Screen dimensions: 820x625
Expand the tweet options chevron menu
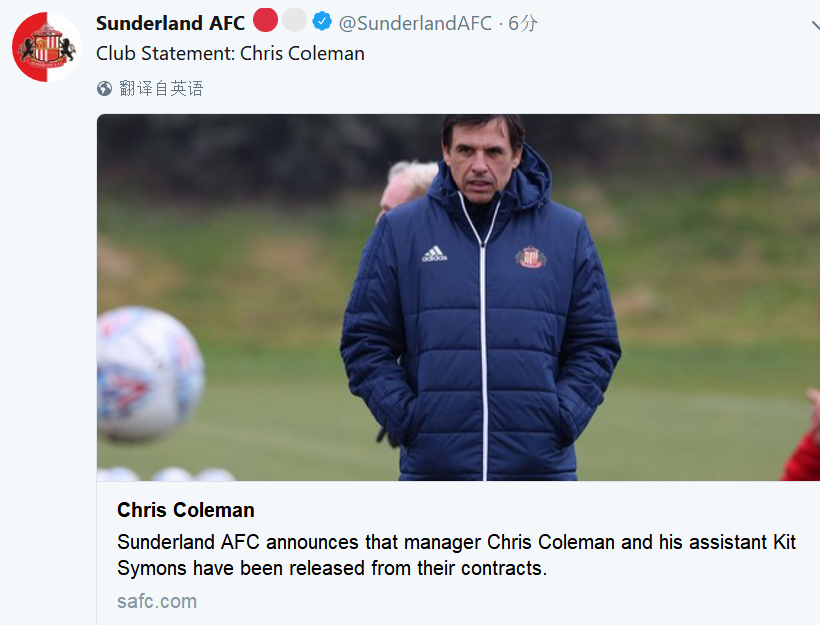[x=814, y=26]
